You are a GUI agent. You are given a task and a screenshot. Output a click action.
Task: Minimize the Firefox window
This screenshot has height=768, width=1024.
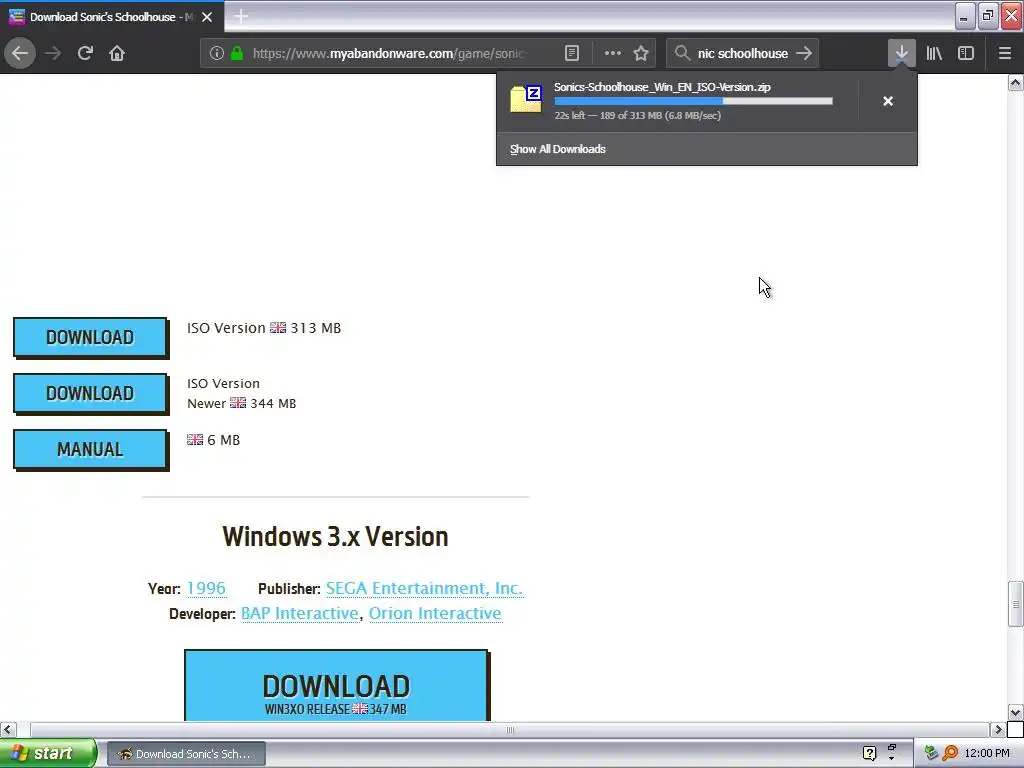tap(965, 16)
